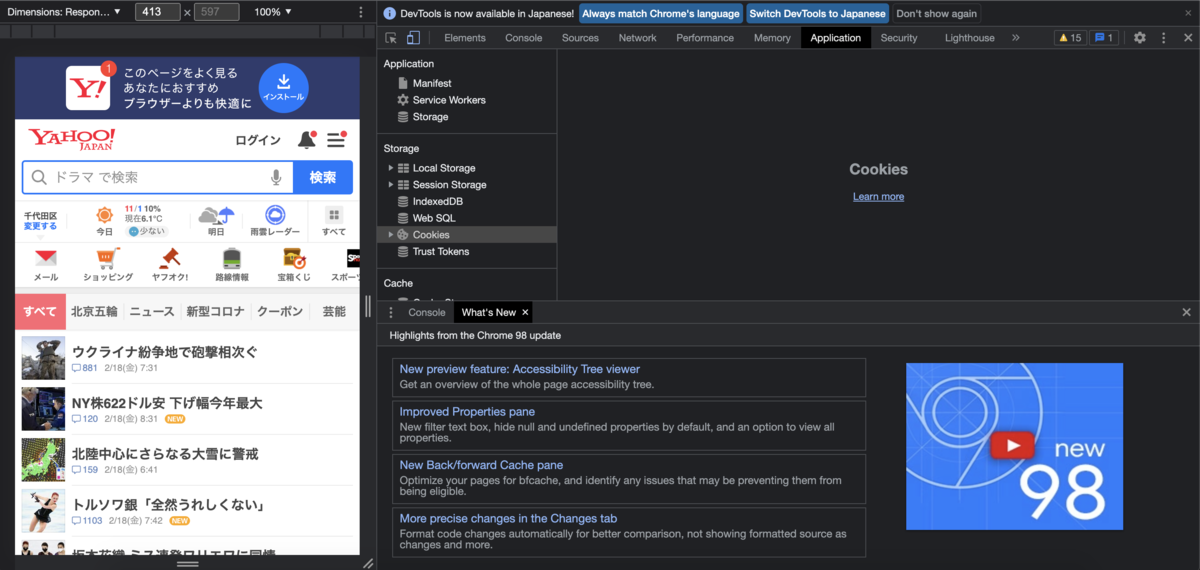Click the インストール install button

click(x=283, y=88)
